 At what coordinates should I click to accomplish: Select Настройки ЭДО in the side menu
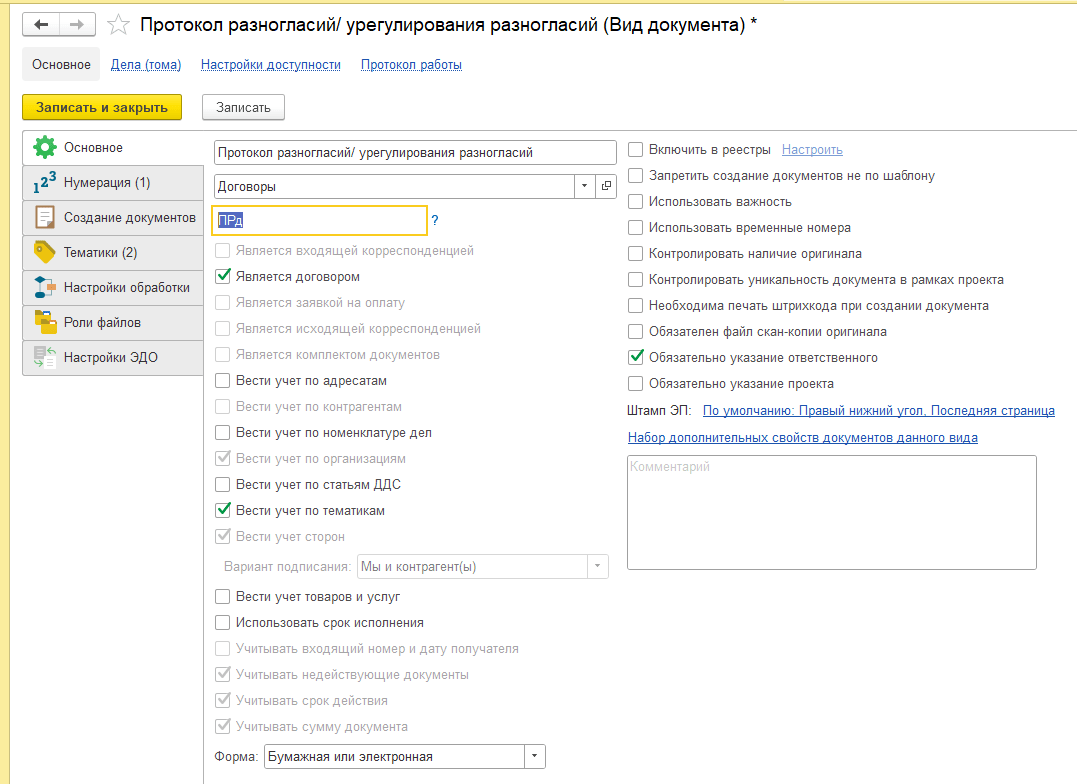click(x=113, y=357)
